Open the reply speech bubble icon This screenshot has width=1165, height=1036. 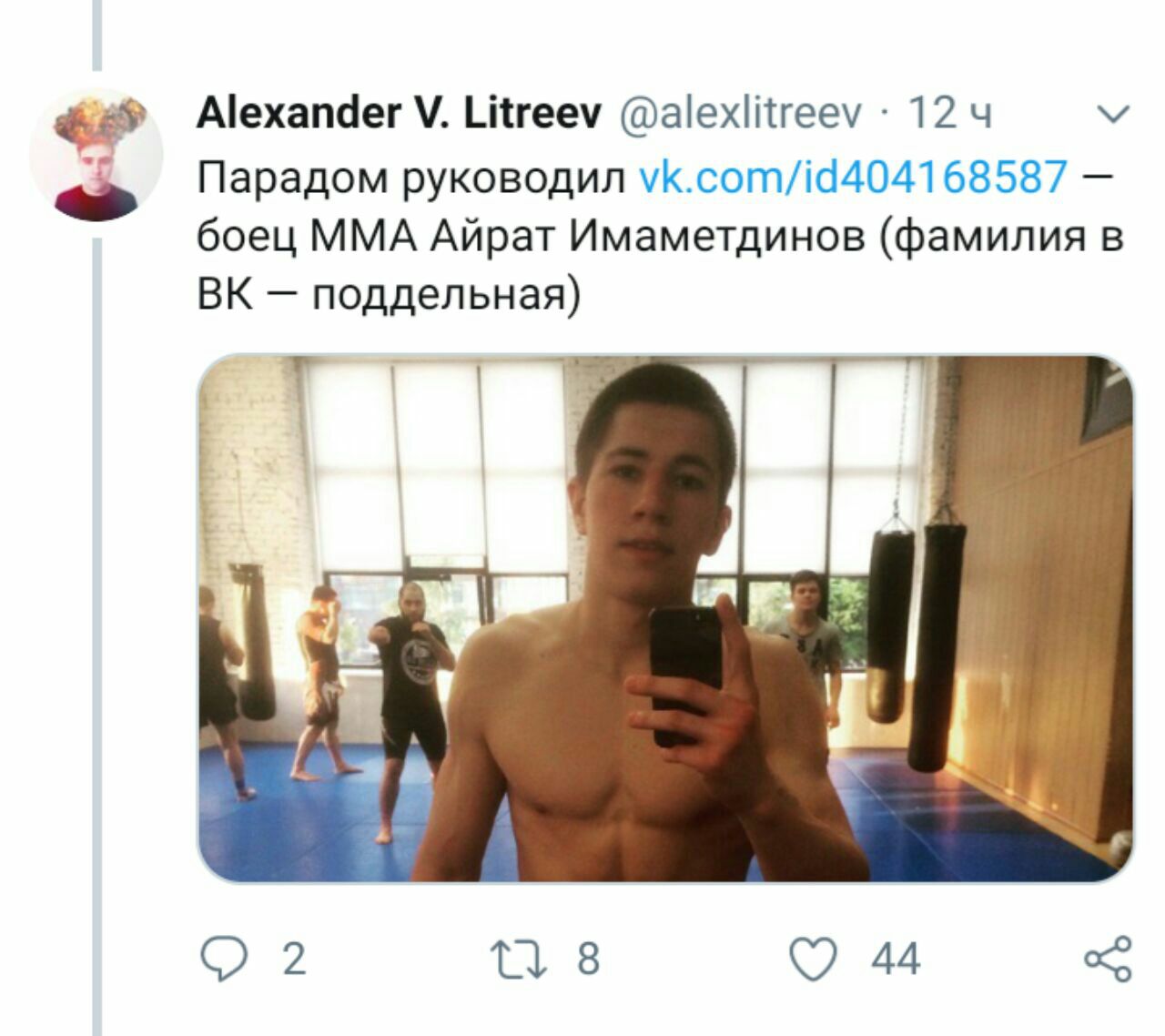pyautogui.click(x=223, y=960)
